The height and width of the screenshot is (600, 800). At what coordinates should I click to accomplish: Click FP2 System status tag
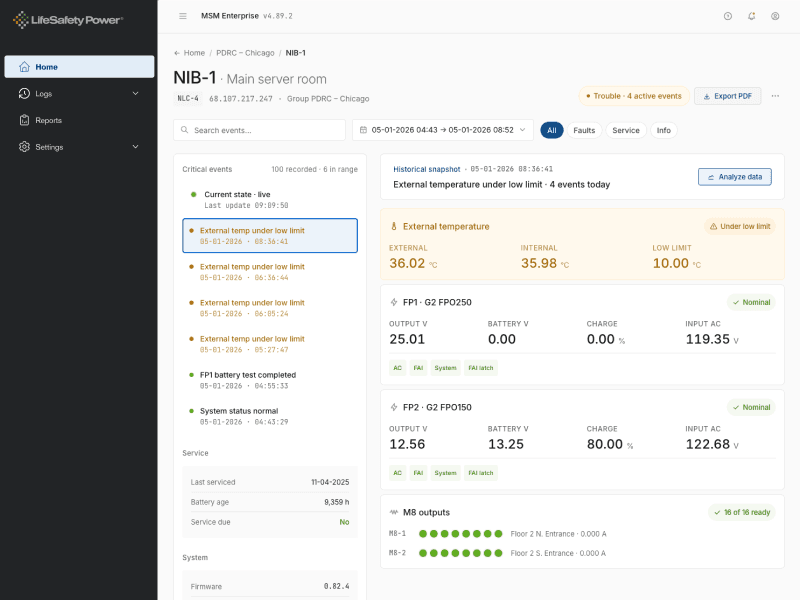pyautogui.click(x=445, y=473)
